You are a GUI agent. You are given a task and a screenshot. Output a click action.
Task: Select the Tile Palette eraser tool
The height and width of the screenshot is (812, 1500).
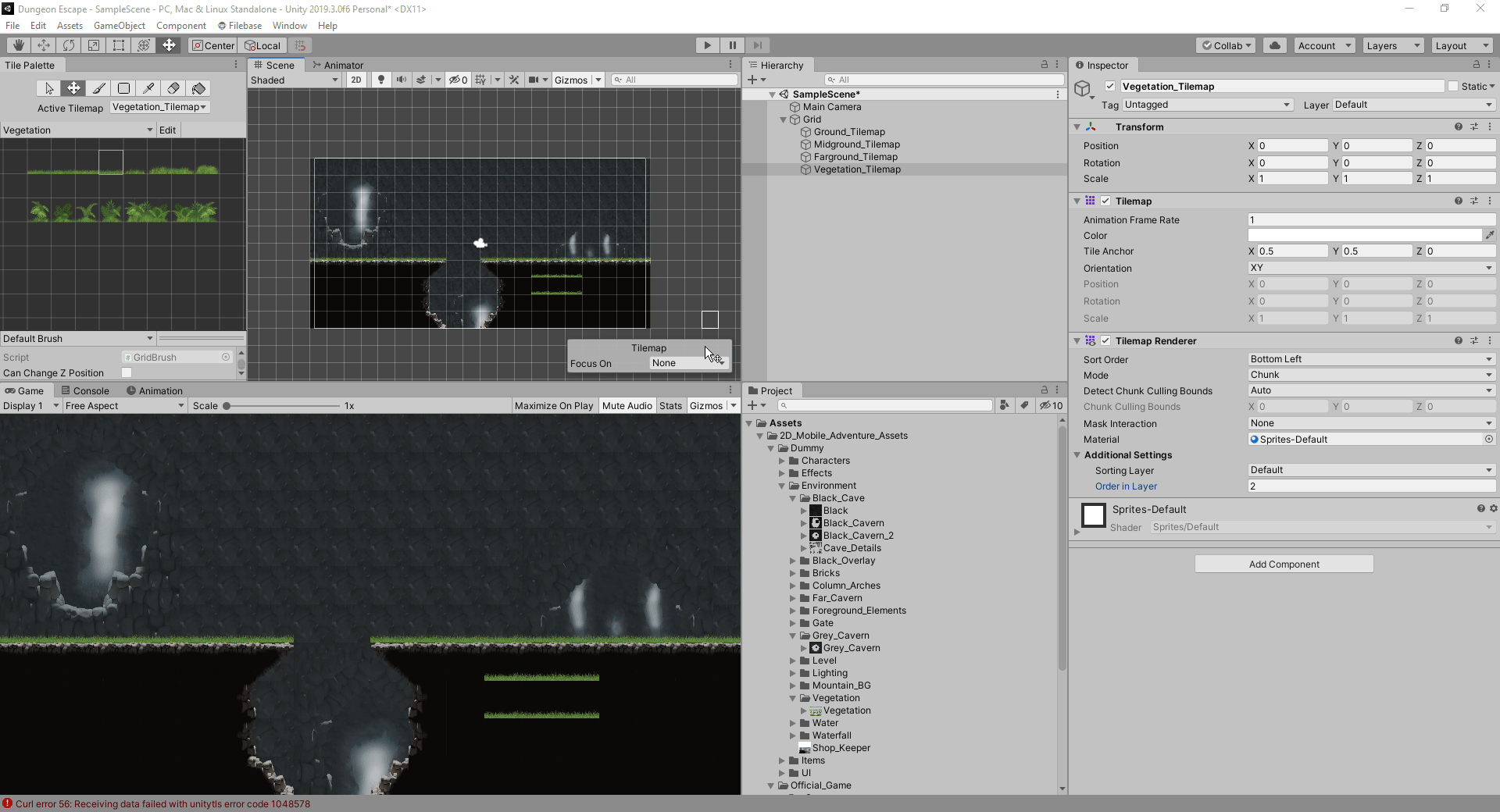click(x=173, y=88)
